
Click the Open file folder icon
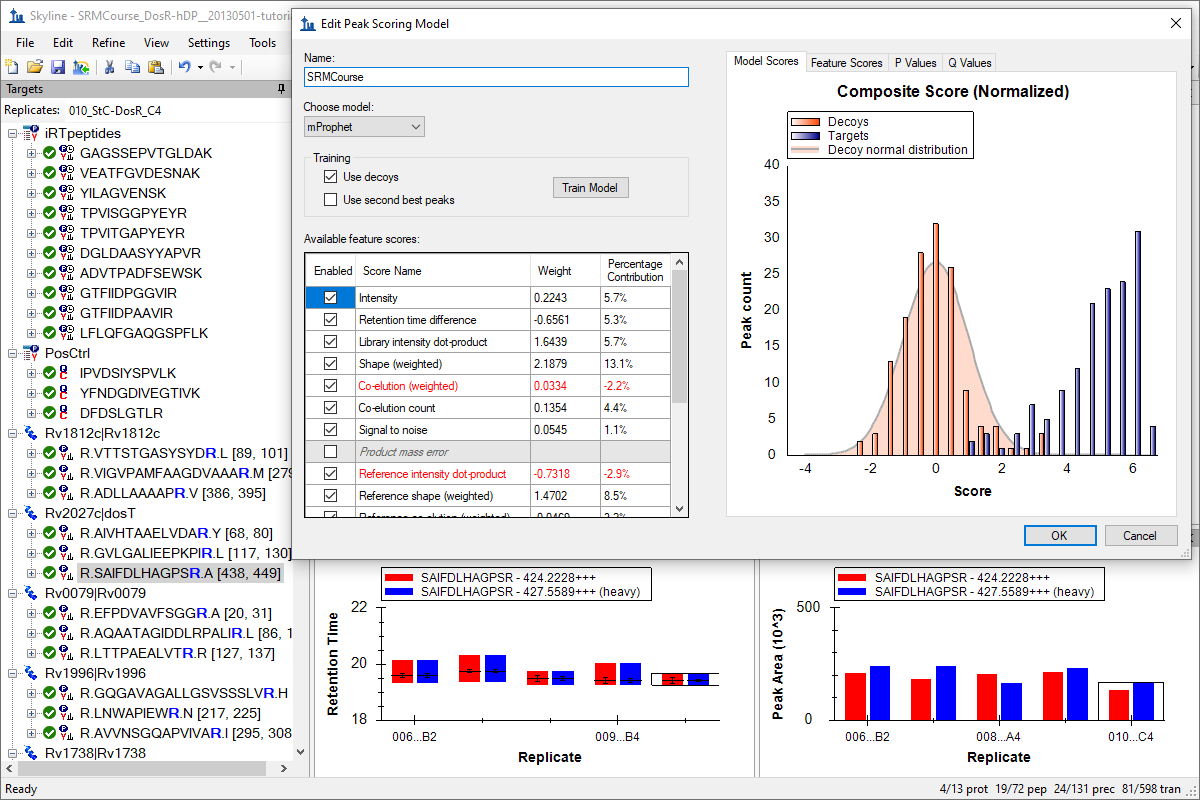pyautogui.click(x=35, y=67)
